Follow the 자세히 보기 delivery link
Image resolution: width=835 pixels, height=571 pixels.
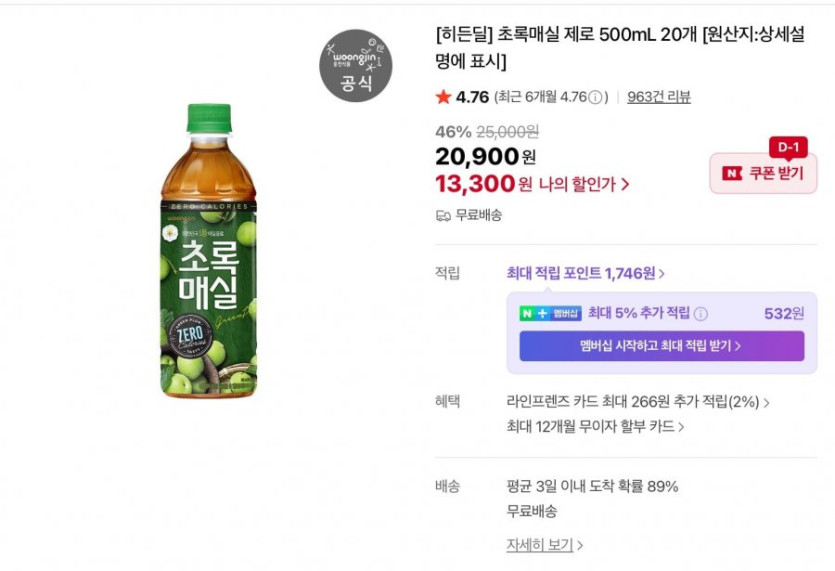click(x=544, y=545)
